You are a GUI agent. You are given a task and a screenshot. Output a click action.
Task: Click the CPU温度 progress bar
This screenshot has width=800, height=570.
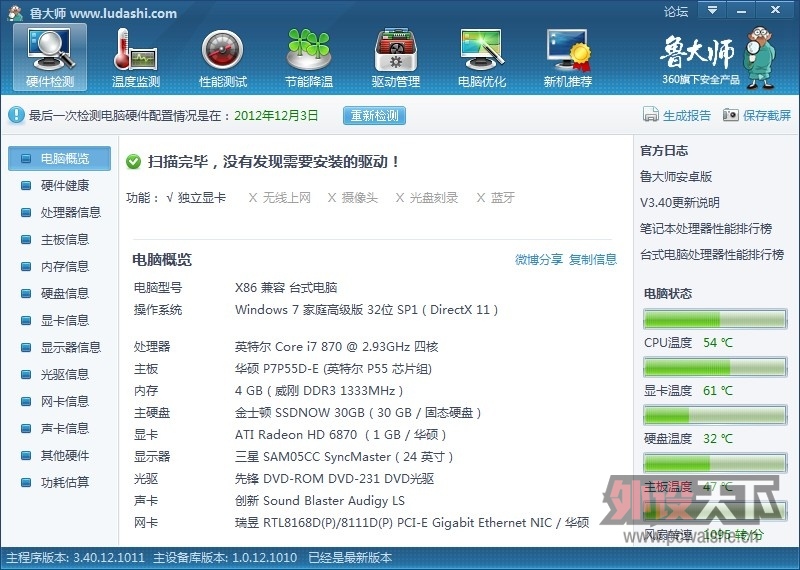tap(715, 319)
